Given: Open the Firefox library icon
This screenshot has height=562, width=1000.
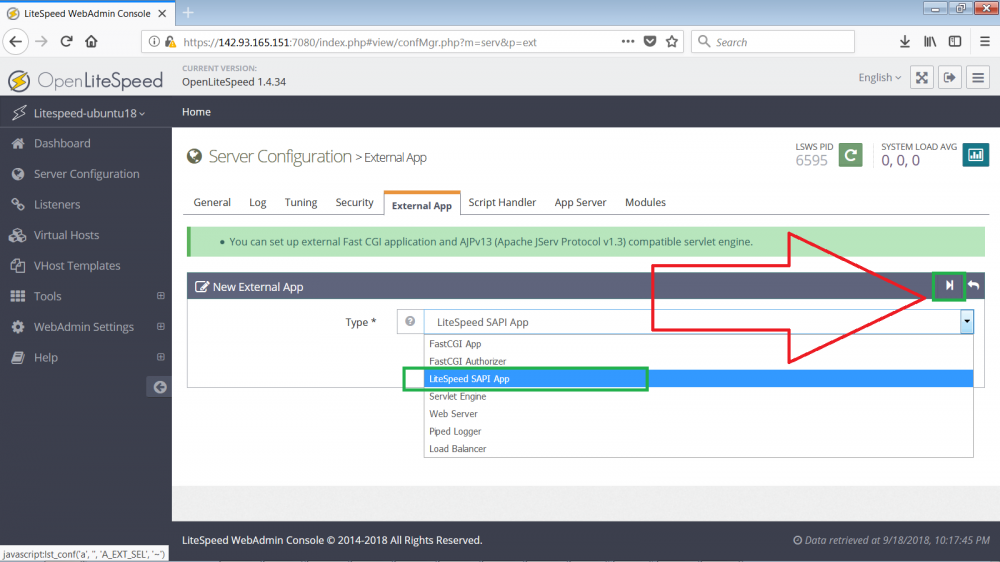Looking at the screenshot, I should pos(930,41).
